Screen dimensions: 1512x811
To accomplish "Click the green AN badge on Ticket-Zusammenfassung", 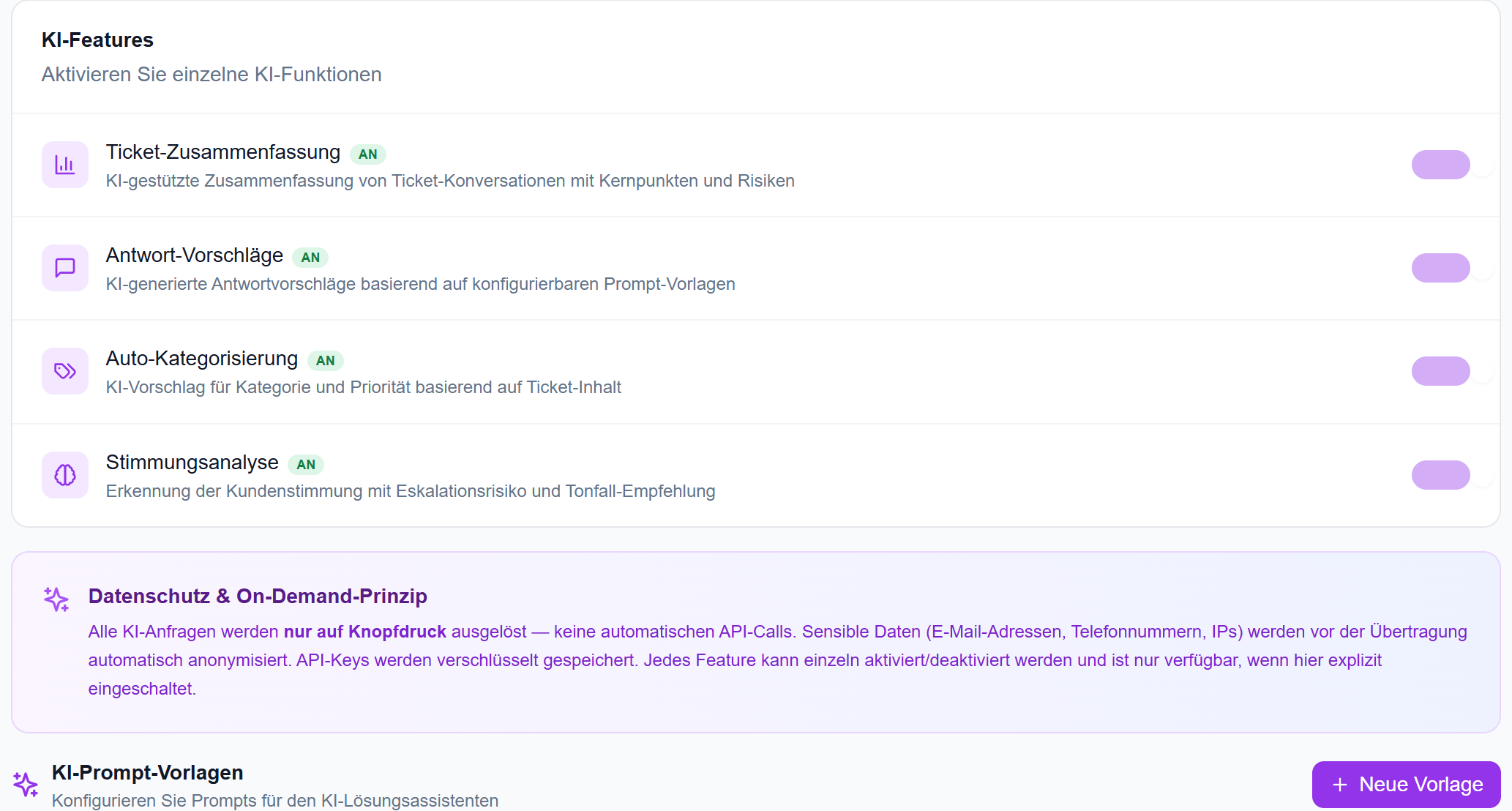I will (368, 154).
